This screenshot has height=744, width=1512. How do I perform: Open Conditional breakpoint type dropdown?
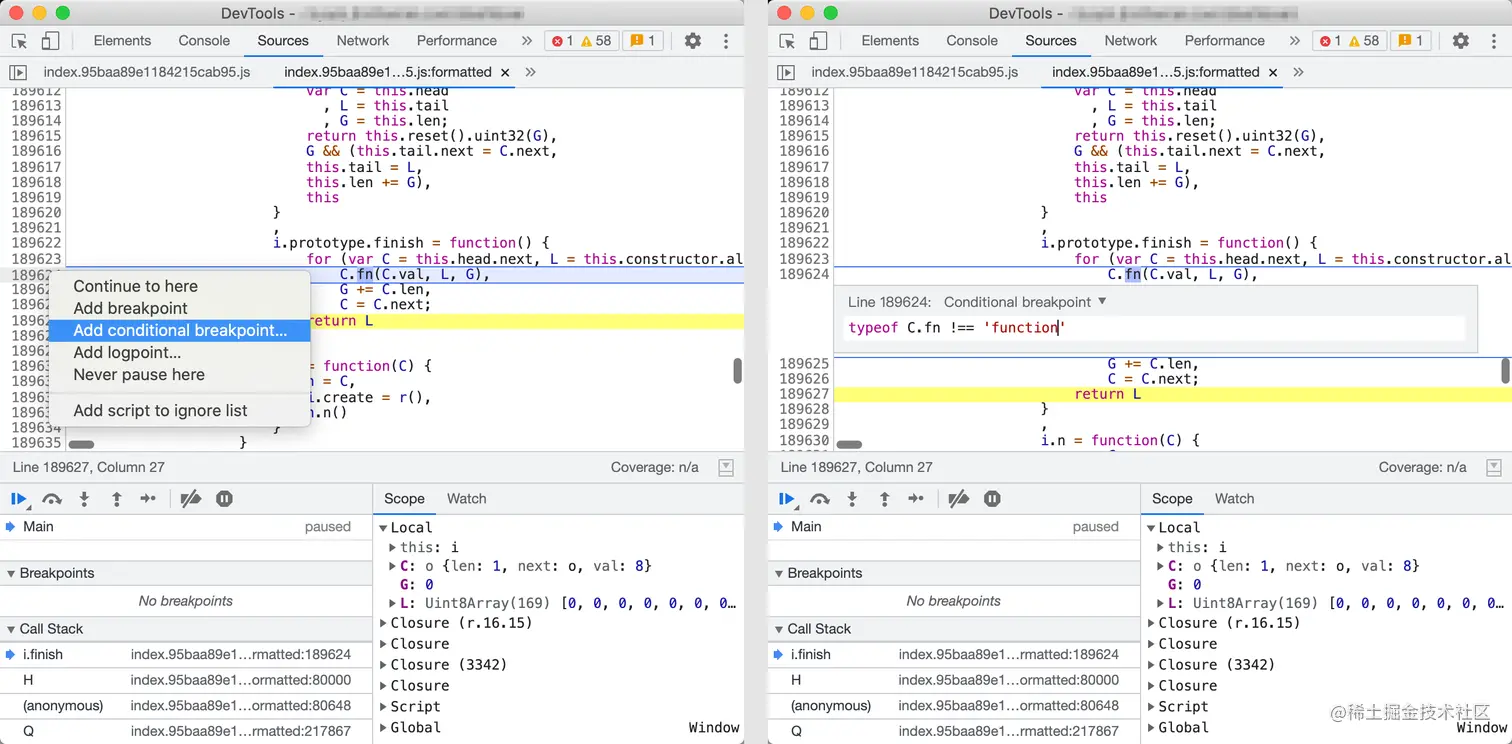[1025, 302]
